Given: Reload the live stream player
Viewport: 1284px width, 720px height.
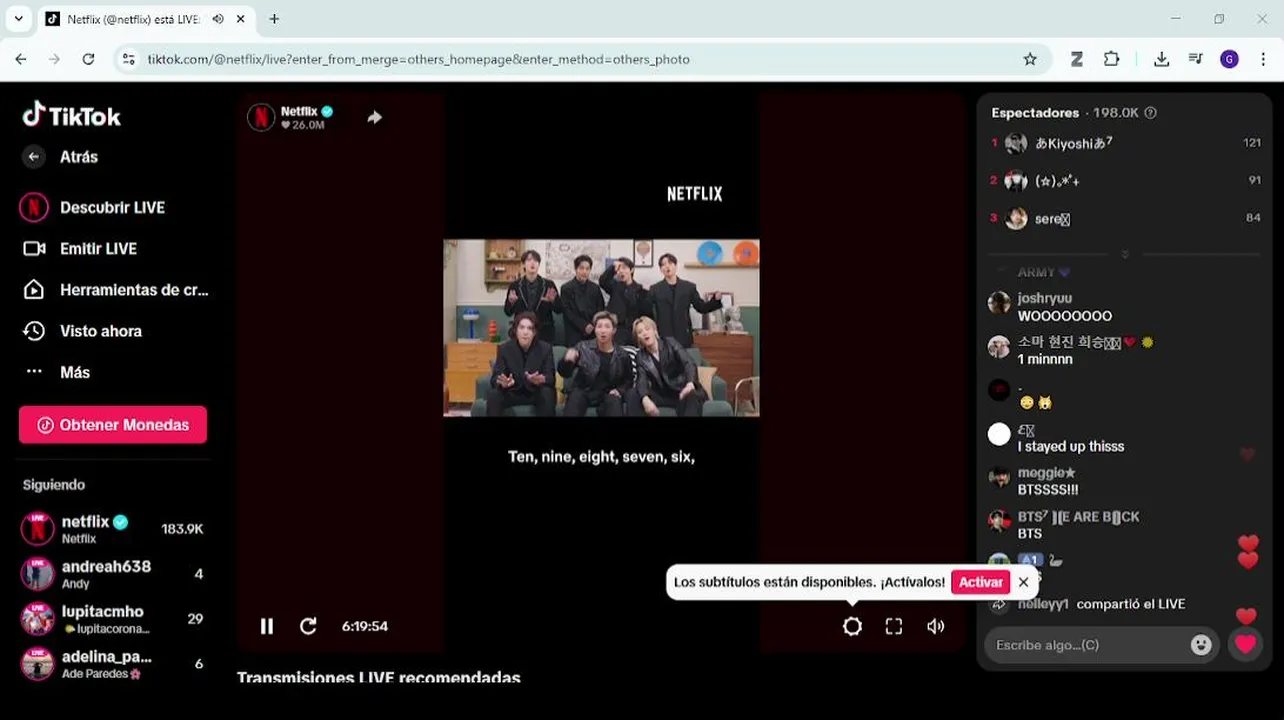Looking at the screenshot, I should [x=308, y=626].
